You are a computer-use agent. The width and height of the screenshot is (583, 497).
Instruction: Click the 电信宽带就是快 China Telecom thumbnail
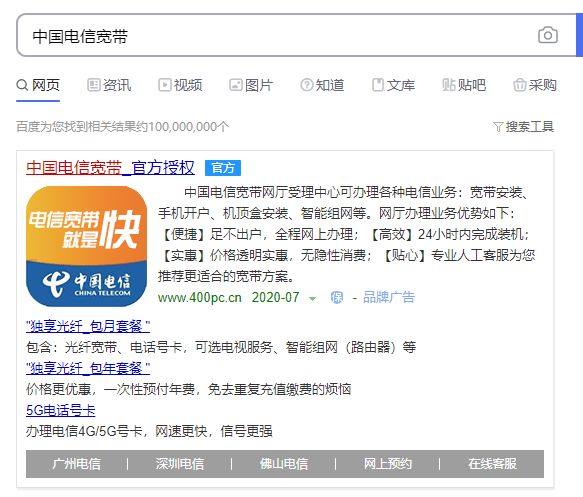(86, 246)
